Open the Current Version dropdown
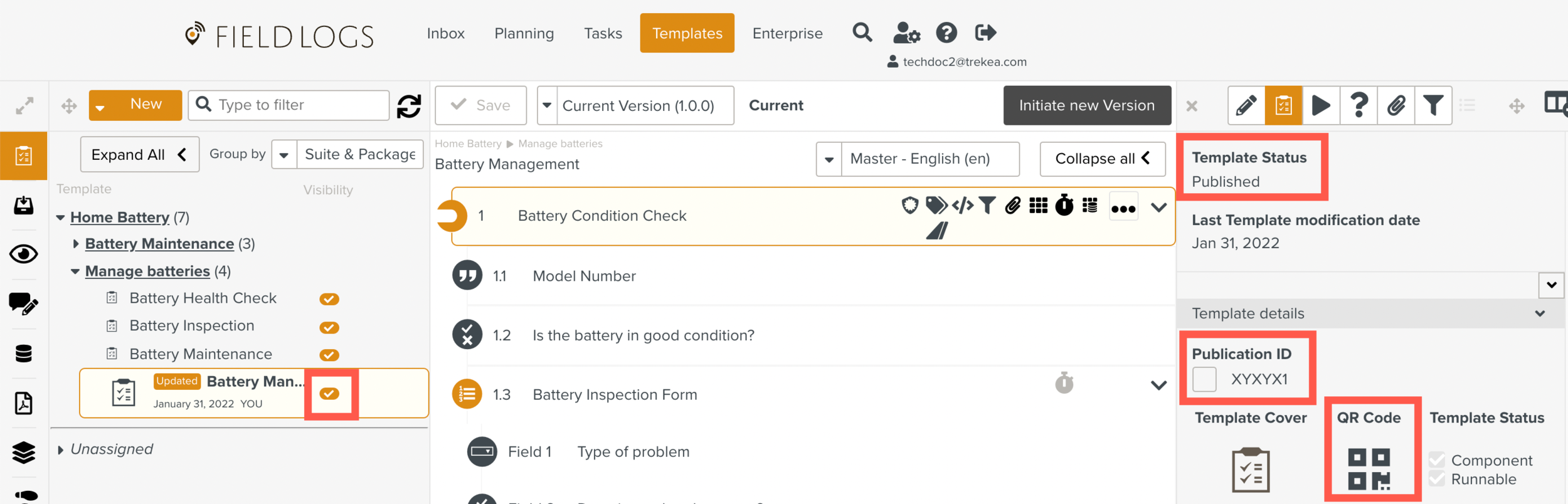This screenshot has height=504, width=1568. click(547, 105)
